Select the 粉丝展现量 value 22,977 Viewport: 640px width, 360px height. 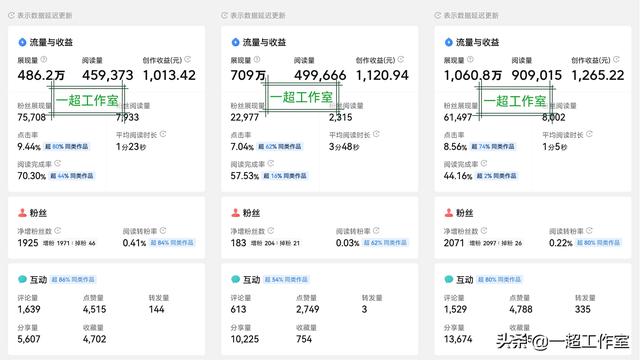point(245,118)
